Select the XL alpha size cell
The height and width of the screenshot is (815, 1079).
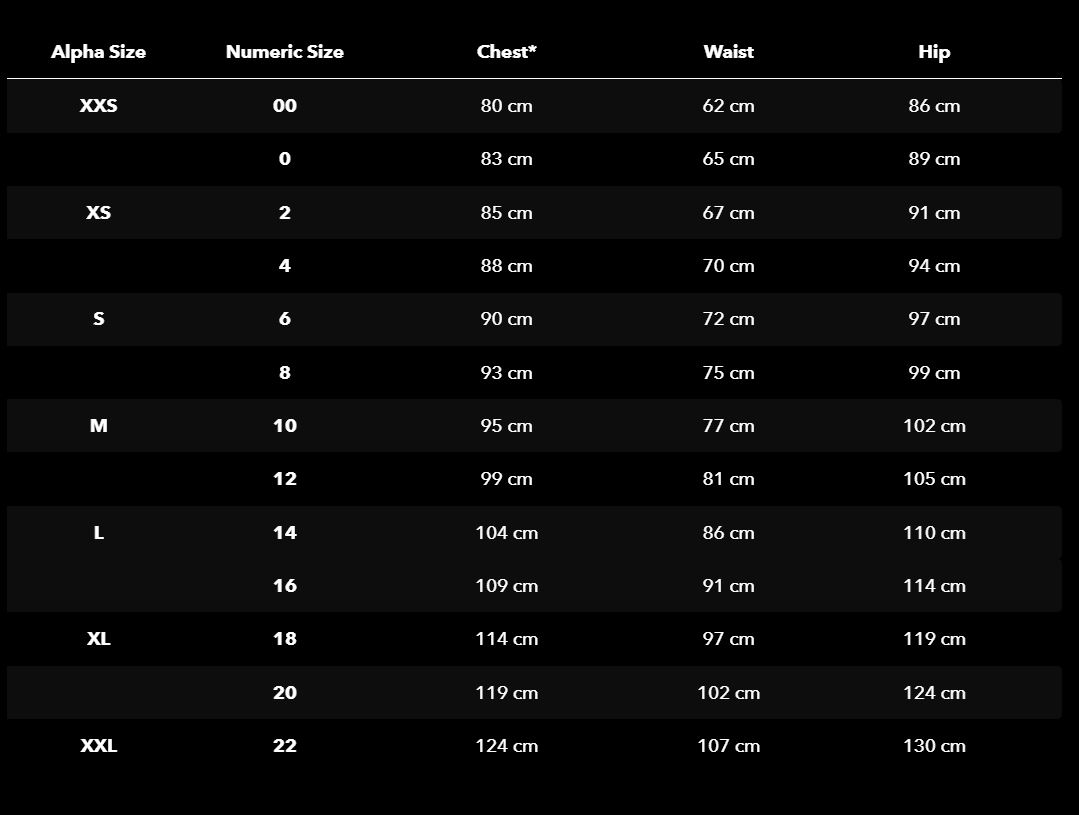click(98, 638)
